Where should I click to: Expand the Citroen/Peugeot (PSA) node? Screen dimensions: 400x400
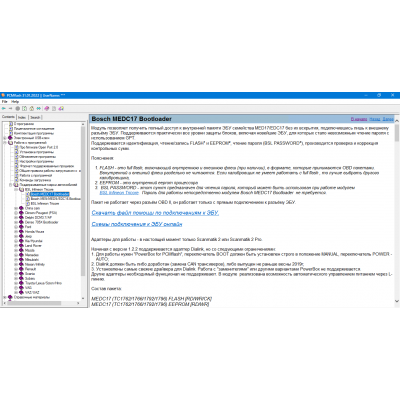[x=16, y=213]
